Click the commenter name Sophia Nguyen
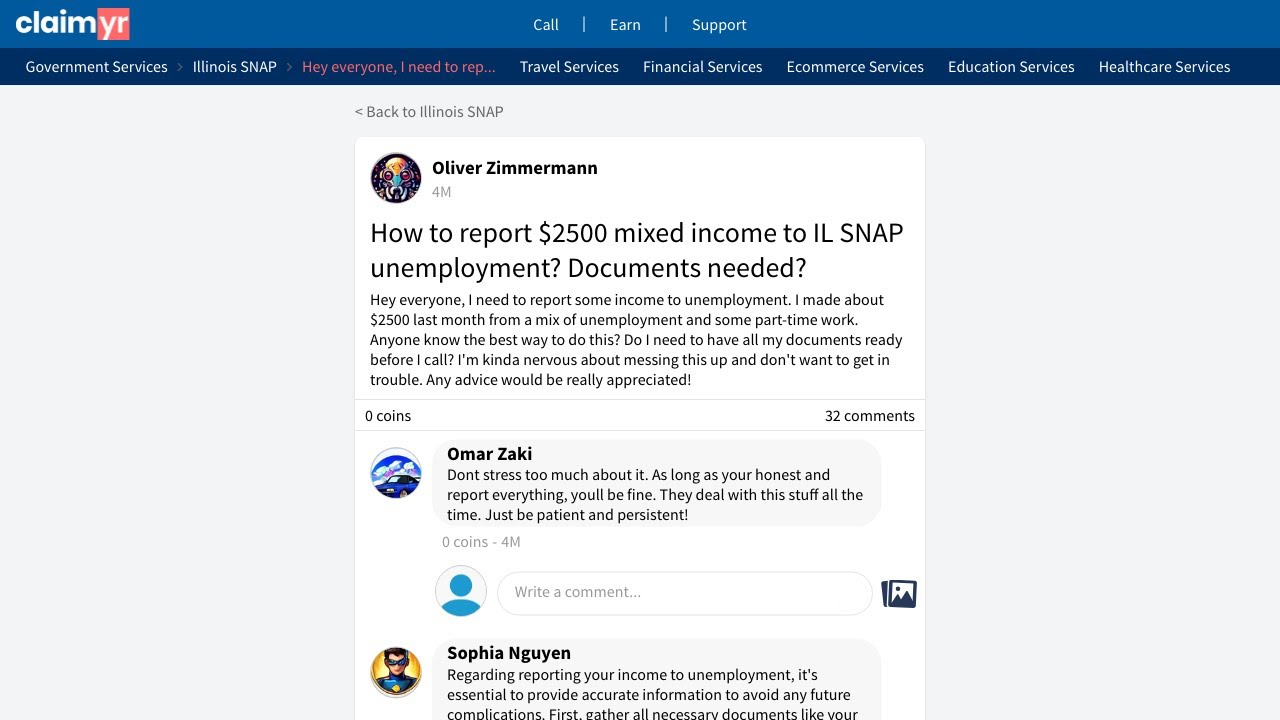This screenshot has height=720, width=1280. [509, 653]
